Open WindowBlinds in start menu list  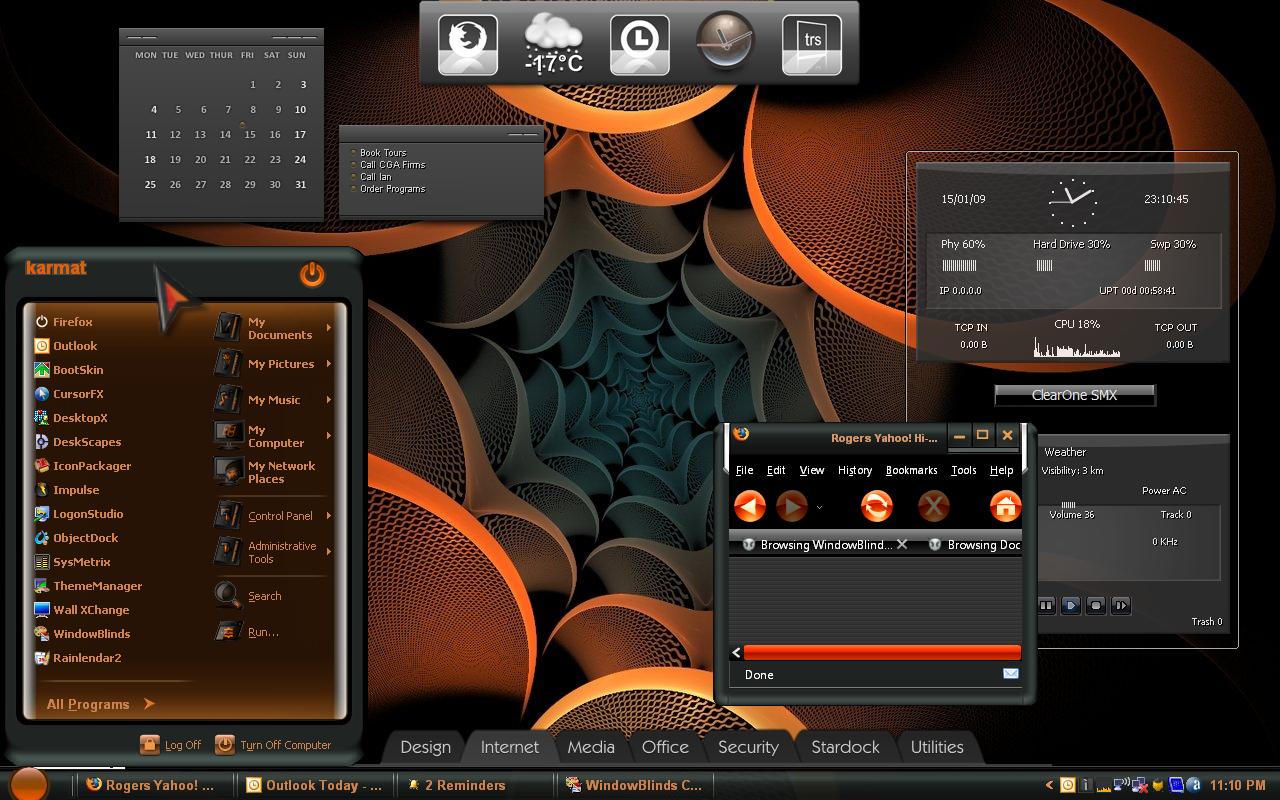(83, 634)
